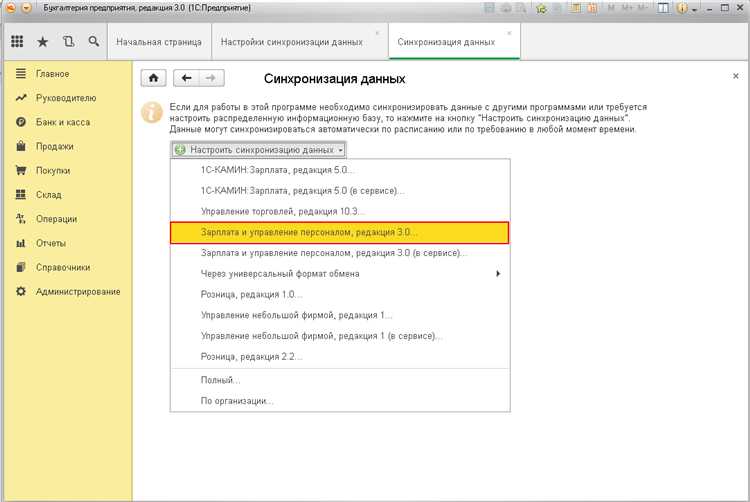The width and height of the screenshot is (750, 502).
Task: Click the Продажи bag icon
Action: [x=21, y=146]
